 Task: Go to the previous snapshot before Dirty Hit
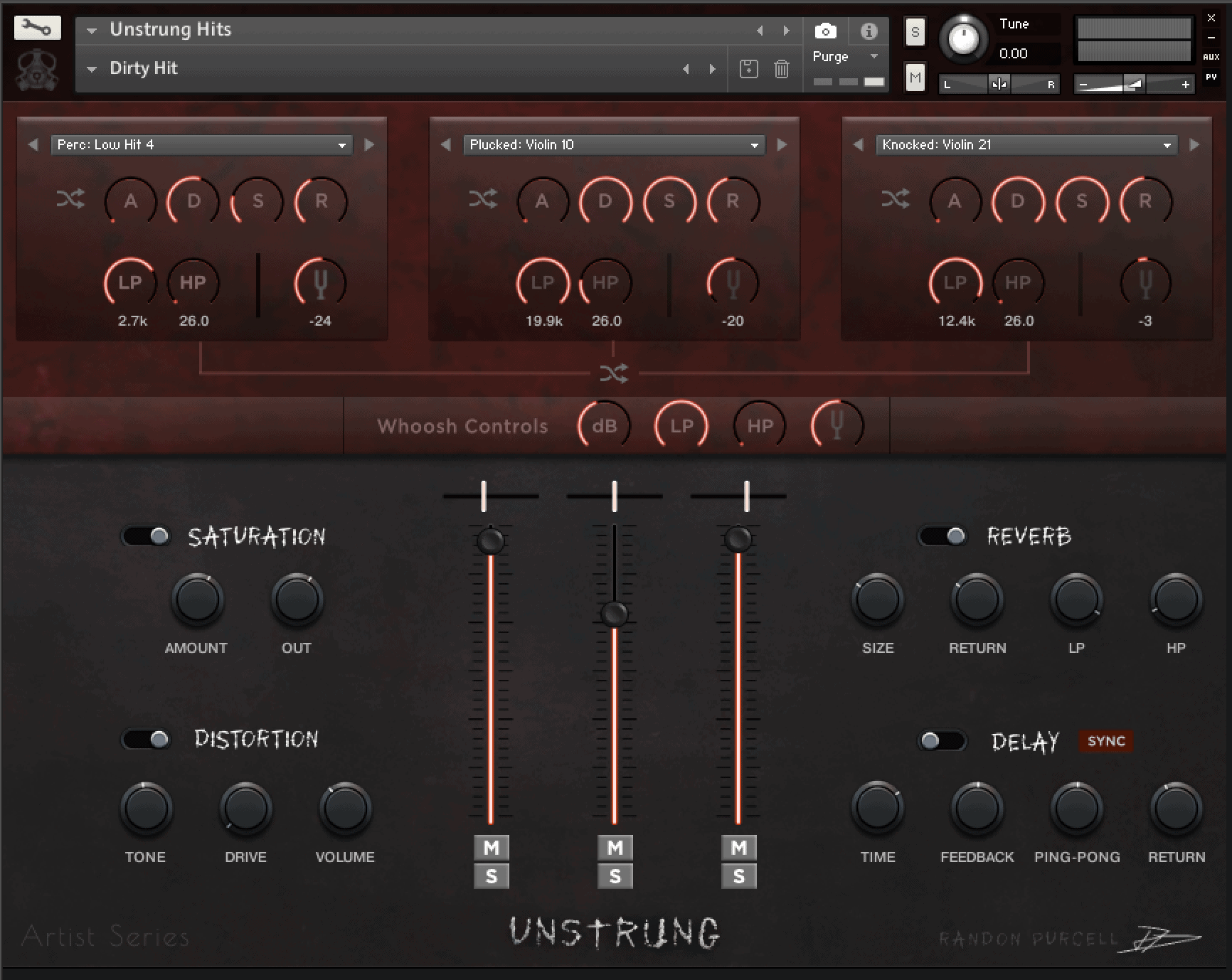point(686,69)
